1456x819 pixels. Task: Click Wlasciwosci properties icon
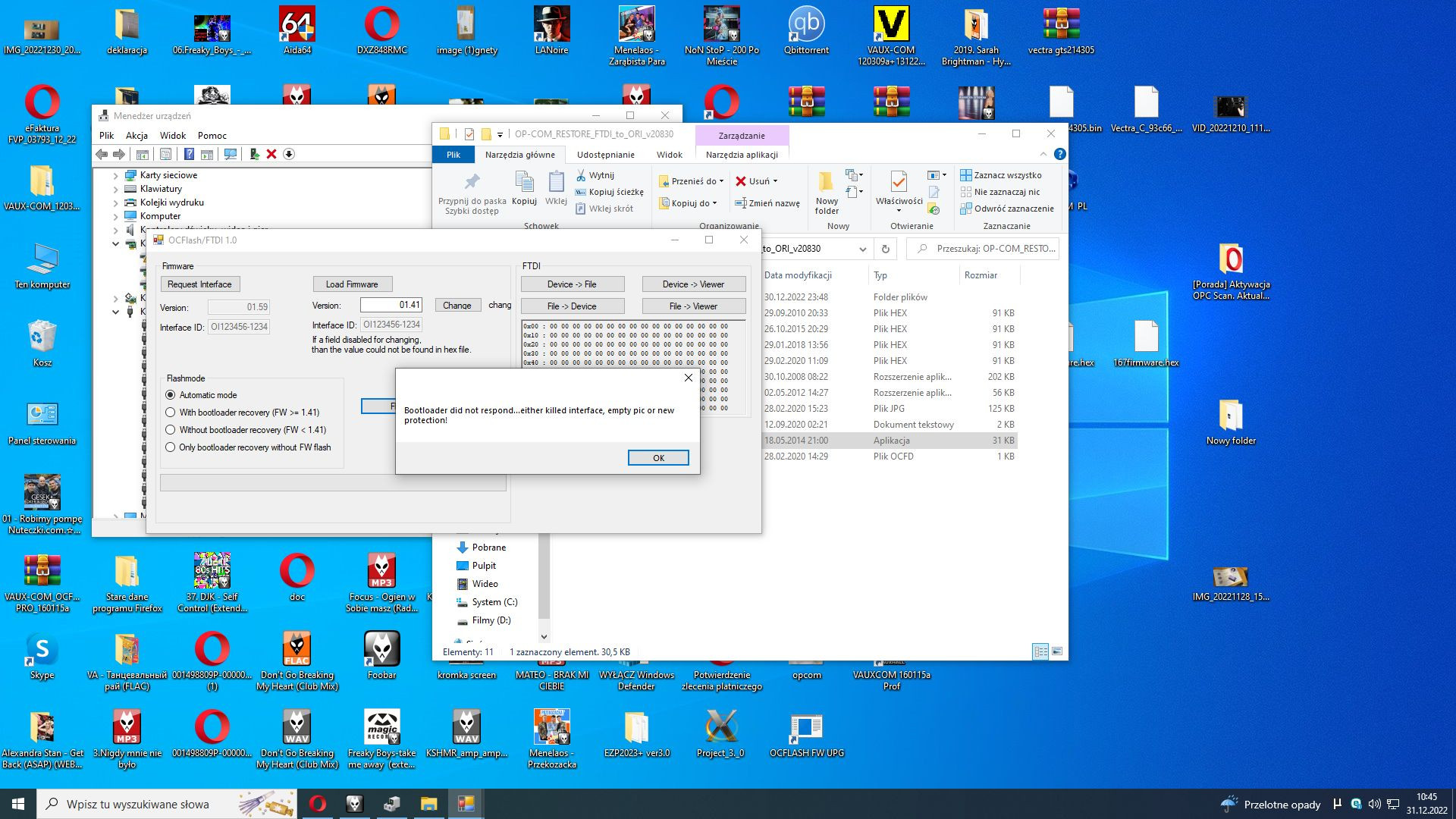click(x=899, y=191)
